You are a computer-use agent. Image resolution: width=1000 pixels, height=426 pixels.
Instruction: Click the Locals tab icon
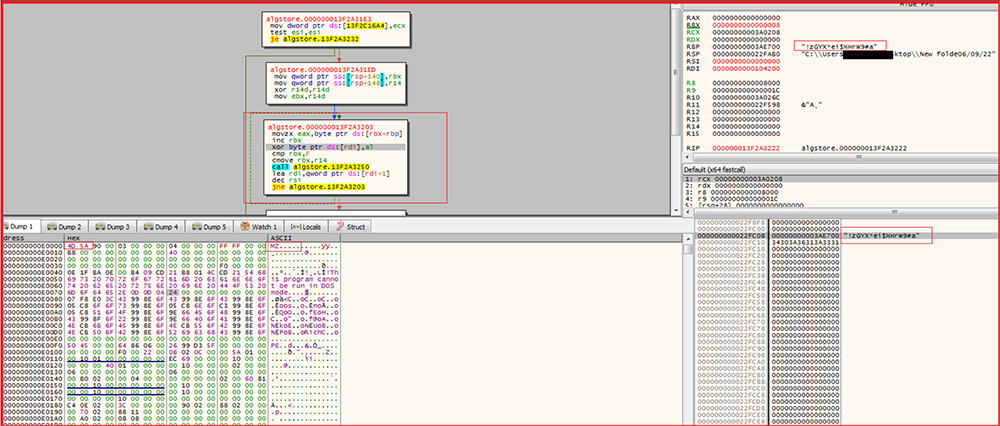[x=296, y=227]
